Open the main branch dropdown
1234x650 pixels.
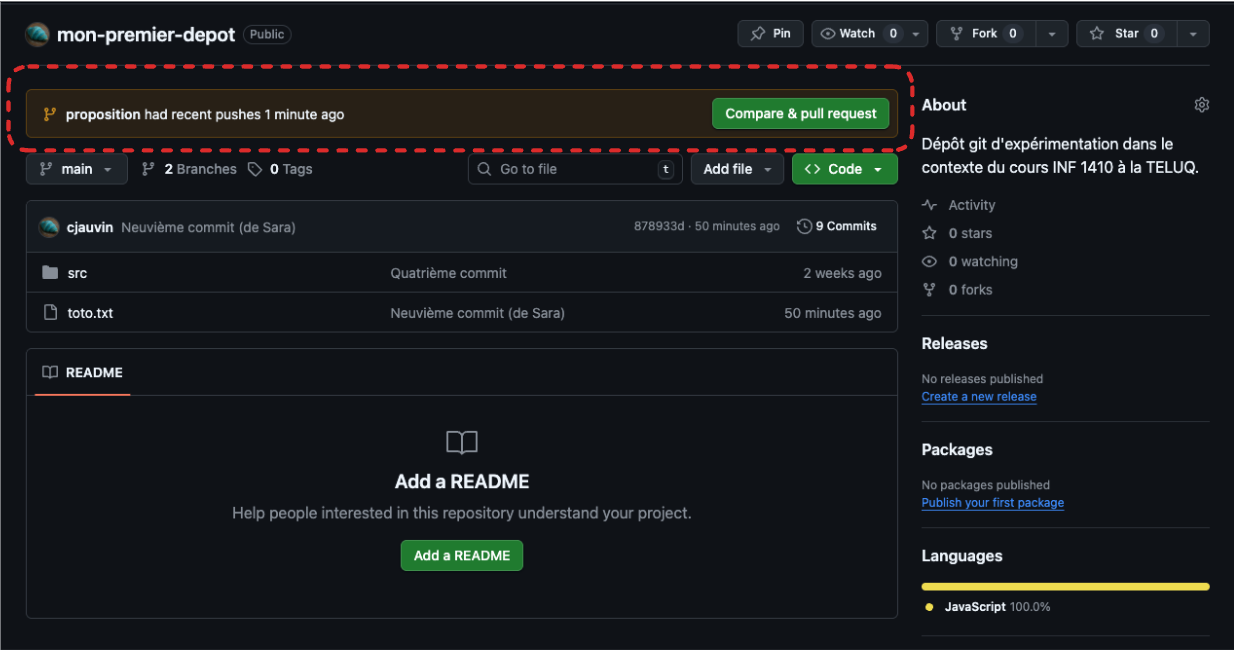[77, 169]
